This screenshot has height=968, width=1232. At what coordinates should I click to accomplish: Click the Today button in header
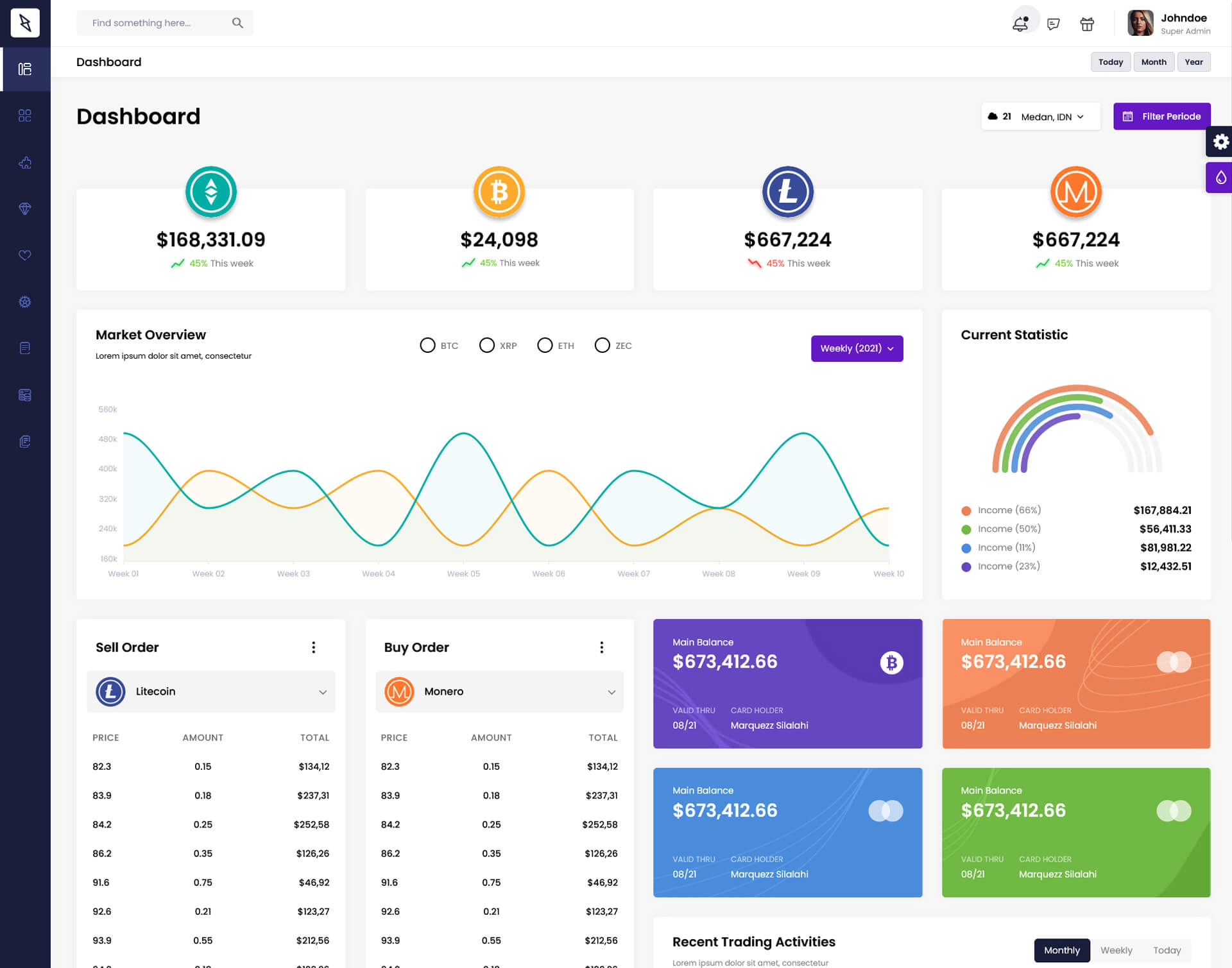click(x=1110, y=62)
